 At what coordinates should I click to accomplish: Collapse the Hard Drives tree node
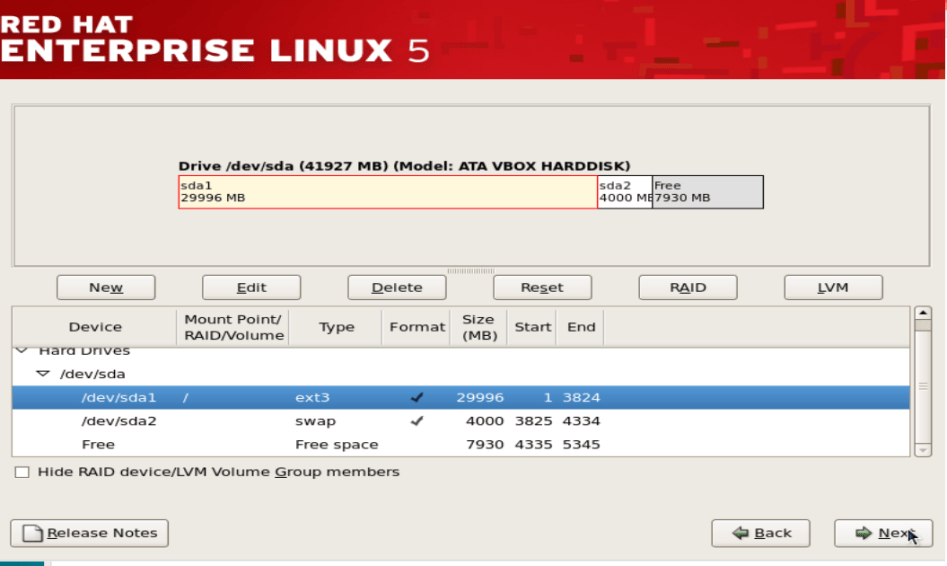22,350
